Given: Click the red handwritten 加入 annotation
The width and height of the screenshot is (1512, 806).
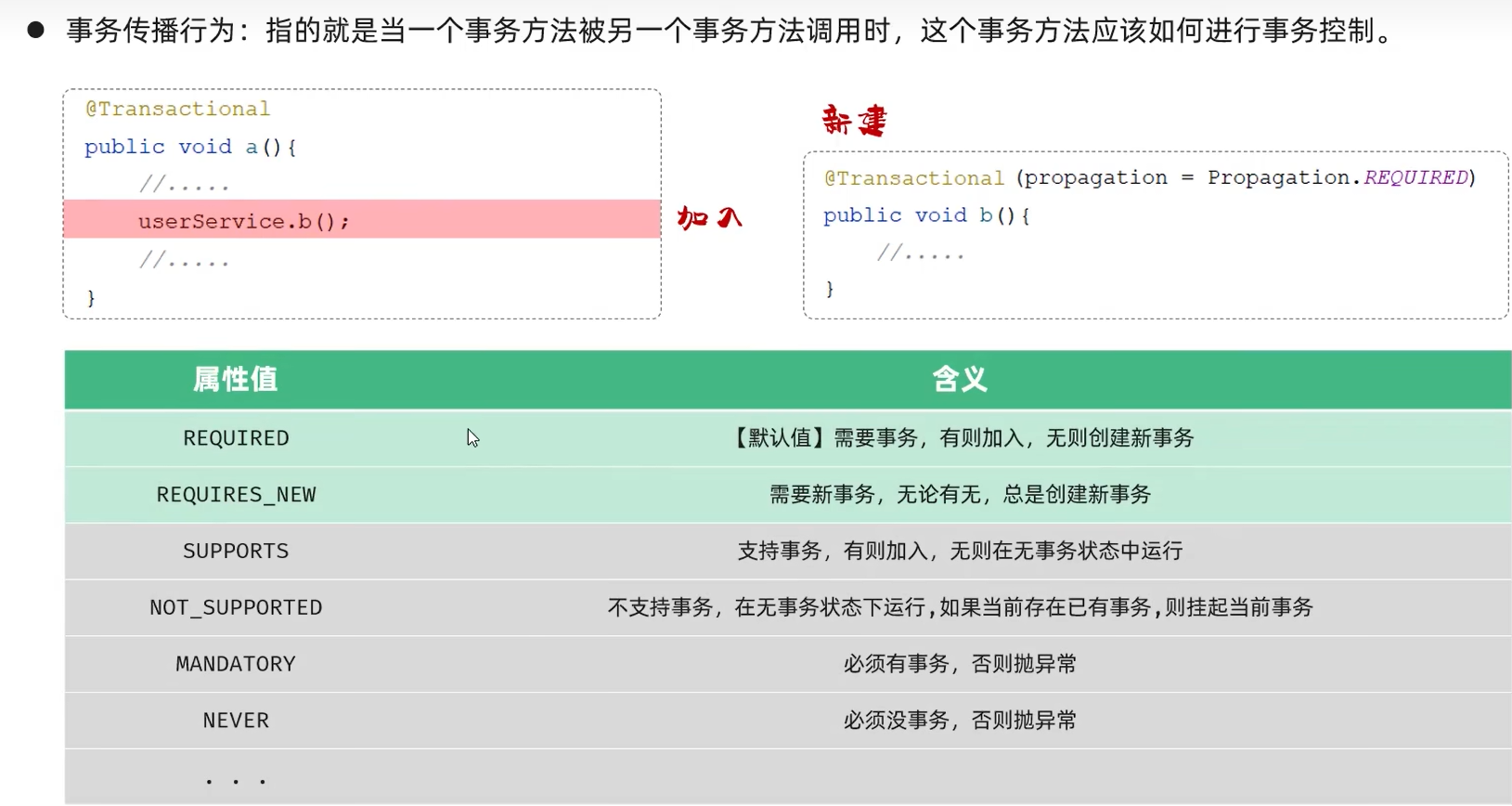Looking at the screenshot, I should [x=709, y=218].
